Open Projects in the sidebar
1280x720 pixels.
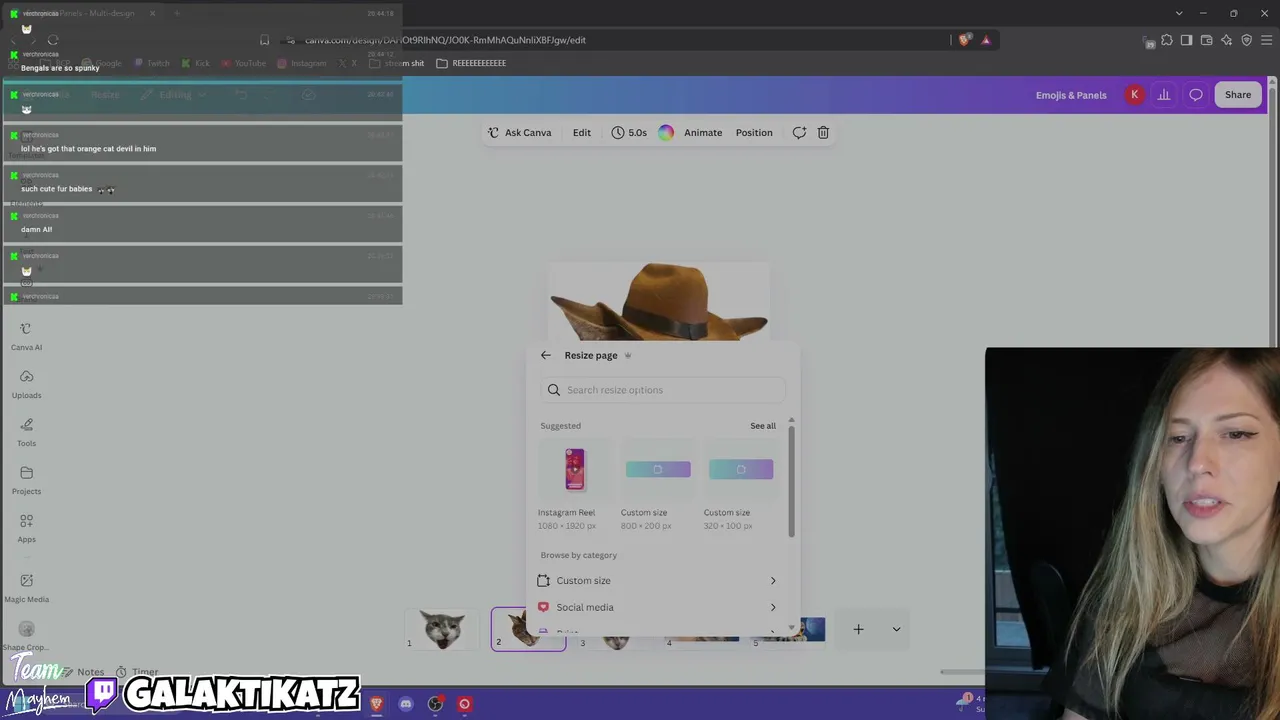(x=26, y=481)
